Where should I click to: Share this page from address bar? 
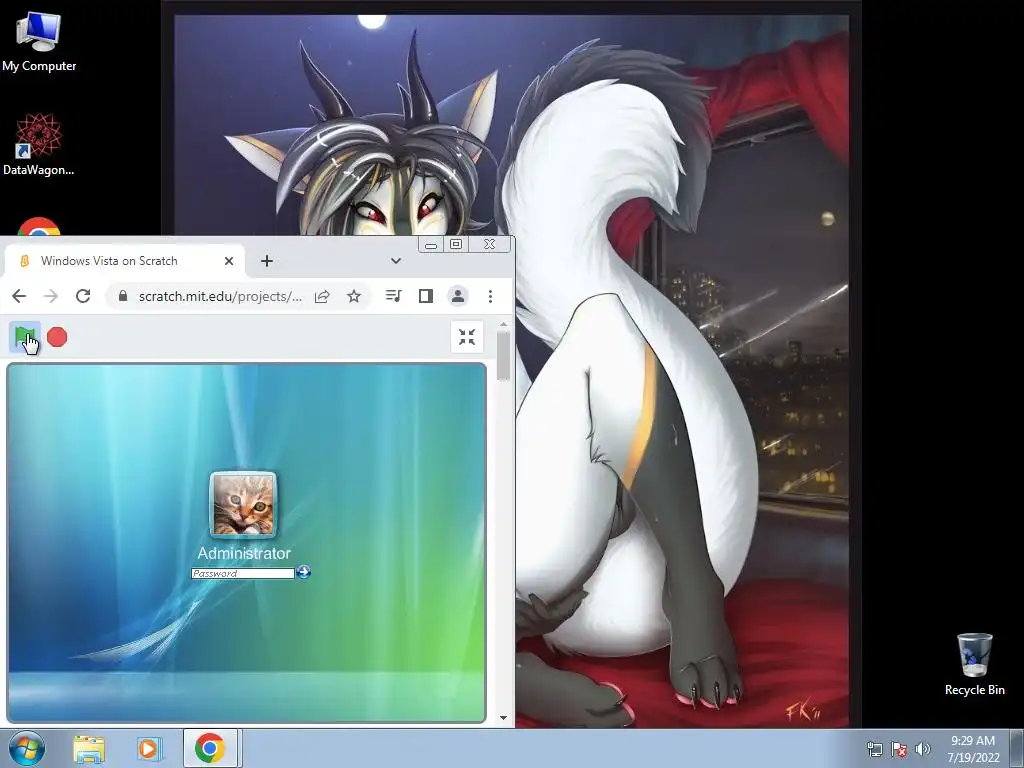click(x=322, y=296)
